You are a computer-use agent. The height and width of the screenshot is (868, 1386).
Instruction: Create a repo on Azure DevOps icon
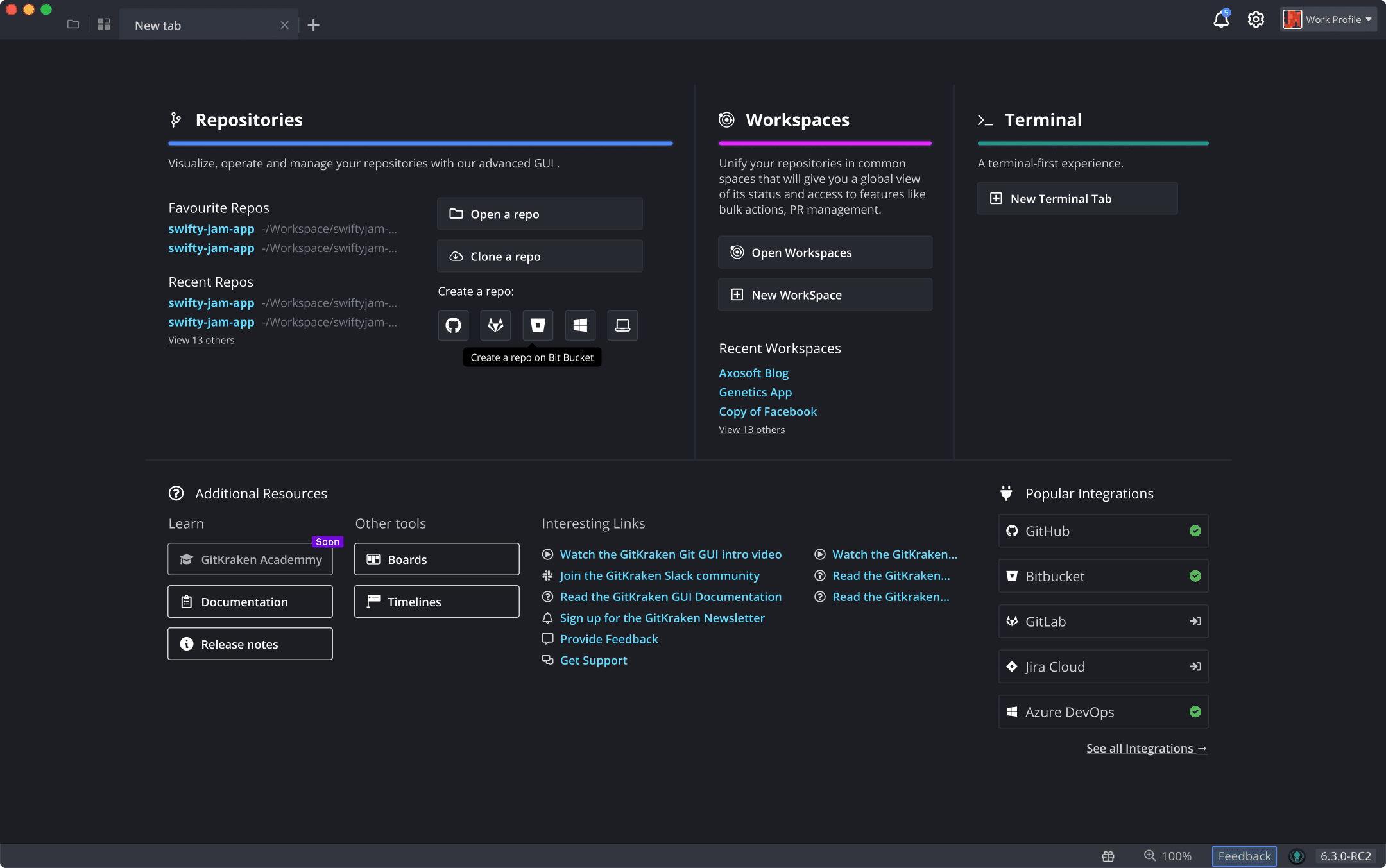580,325
